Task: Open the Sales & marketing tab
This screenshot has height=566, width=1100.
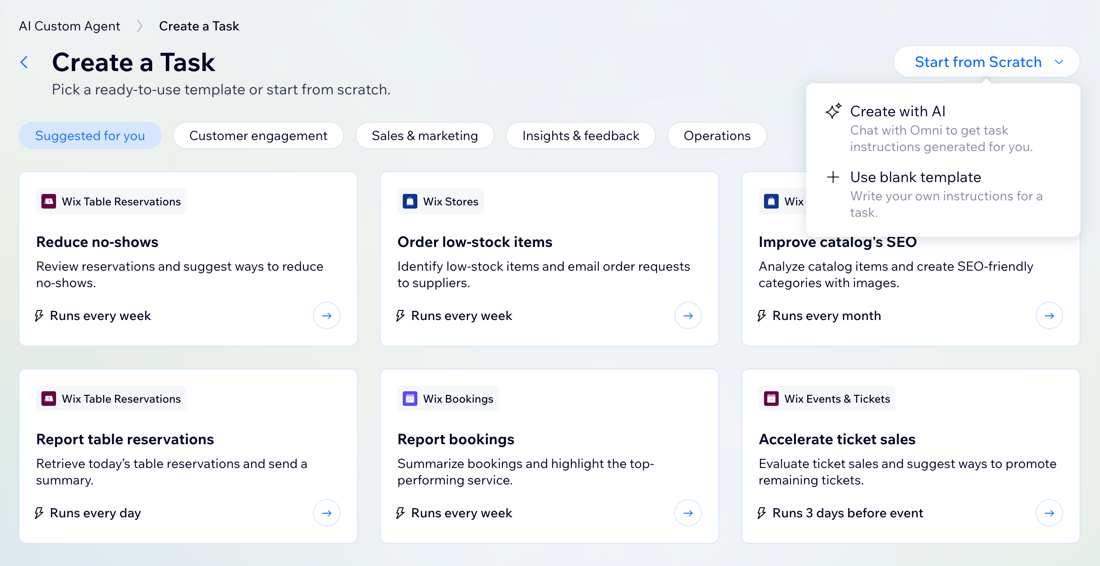Action: point(424,136)
